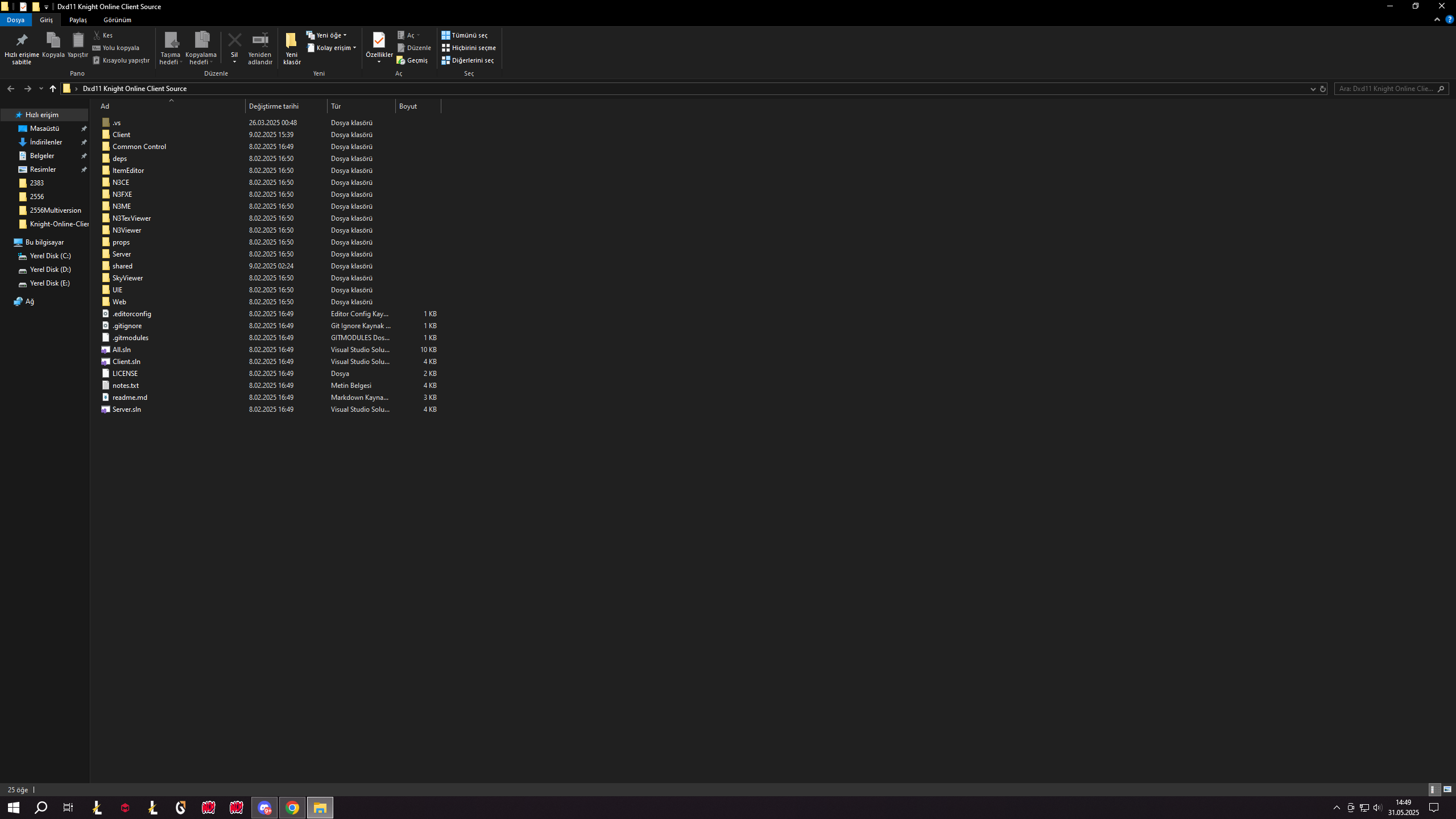
Task: Click Hiçbirini seçme select none
Action: click(469, 48)
